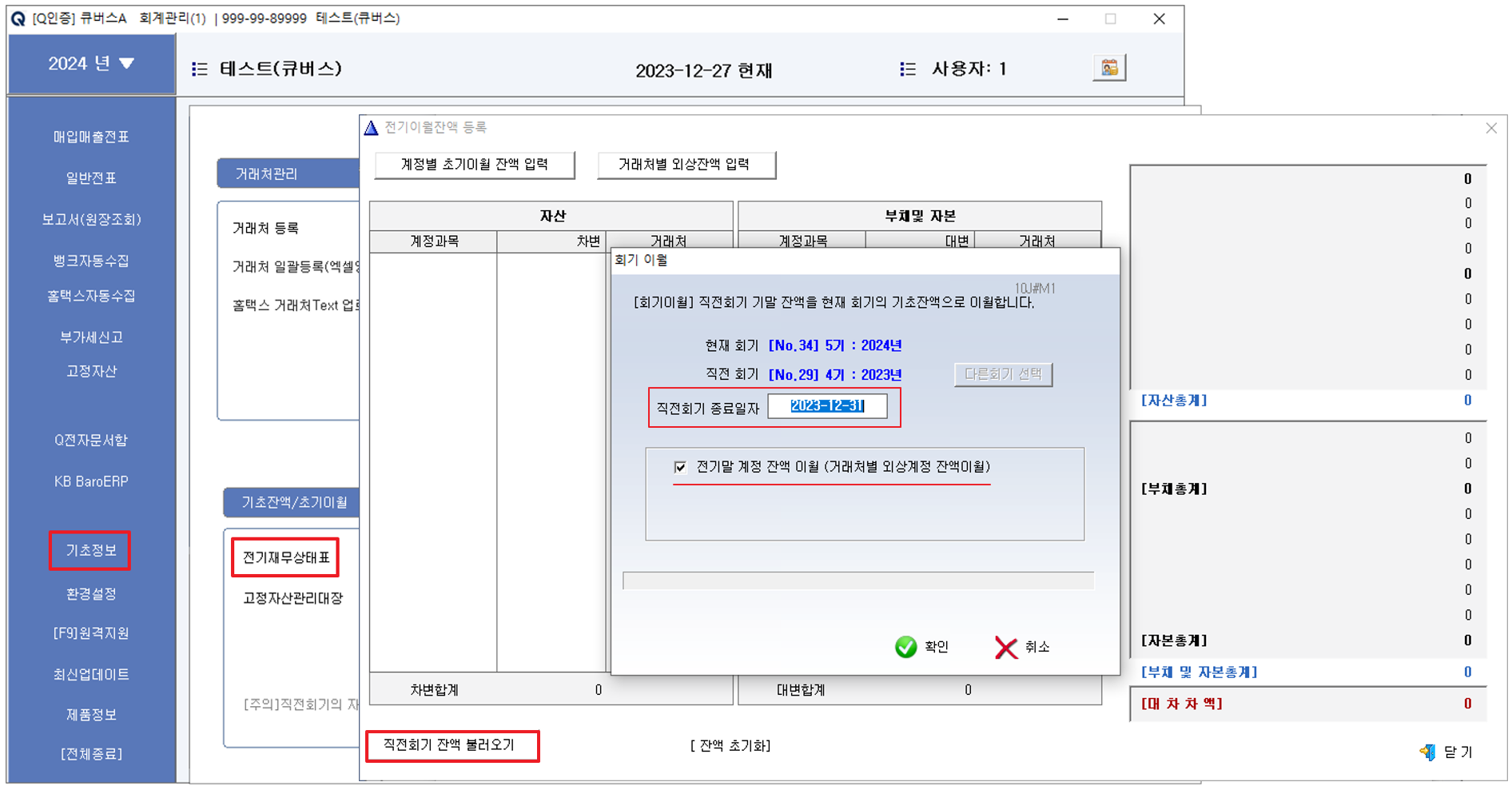Click 거래처별 외상잔액 입력 button

(x=686, y=165)
